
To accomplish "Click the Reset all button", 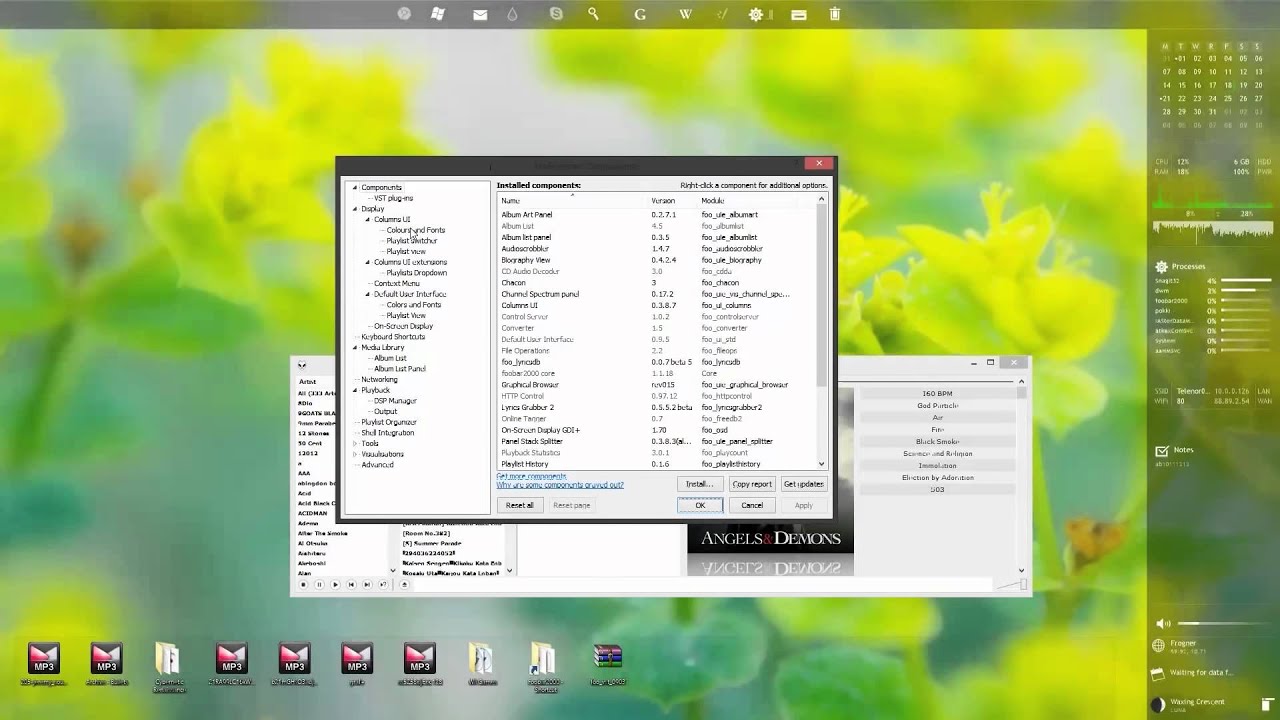I will tap(519, 505).
